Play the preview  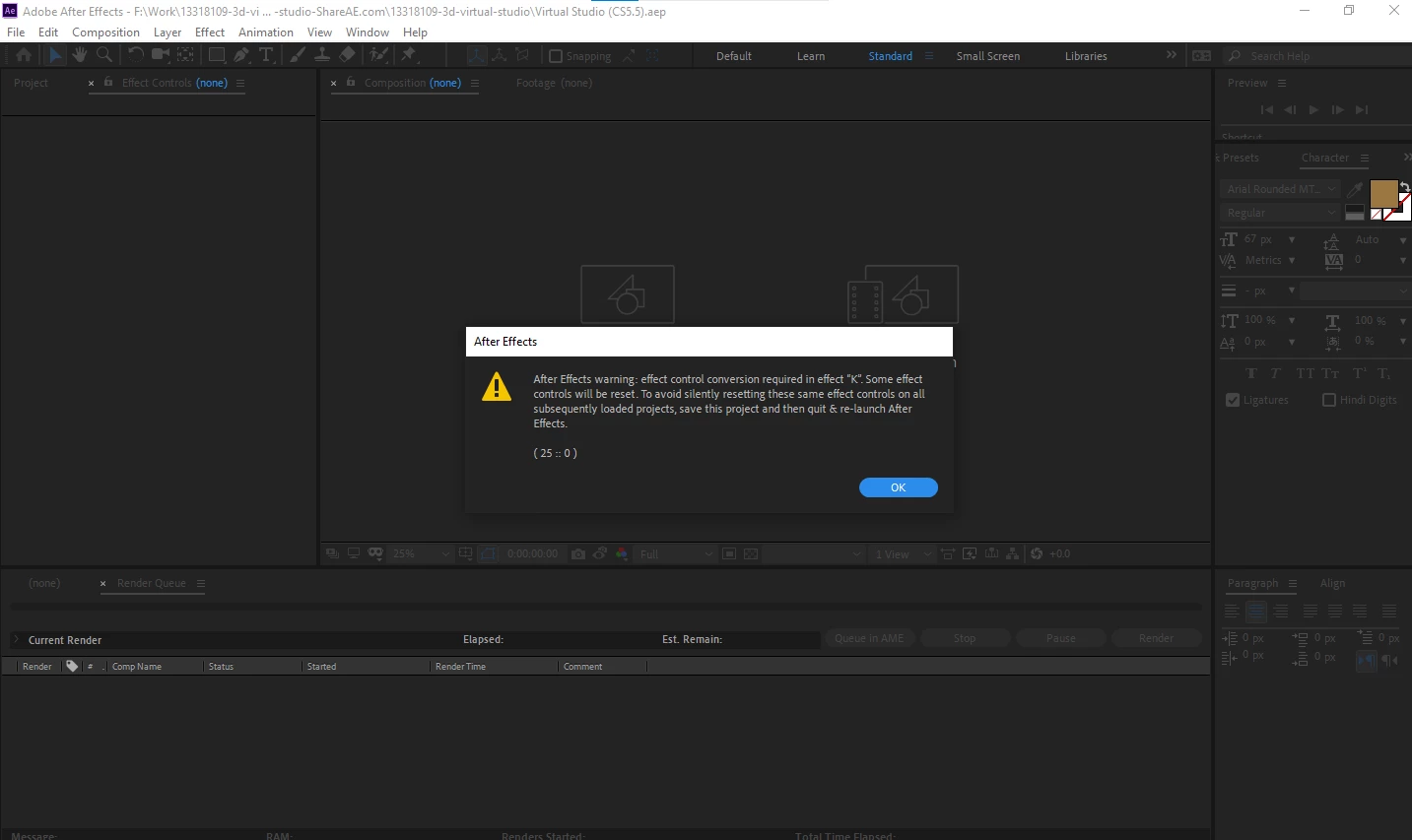(1313, 110)
